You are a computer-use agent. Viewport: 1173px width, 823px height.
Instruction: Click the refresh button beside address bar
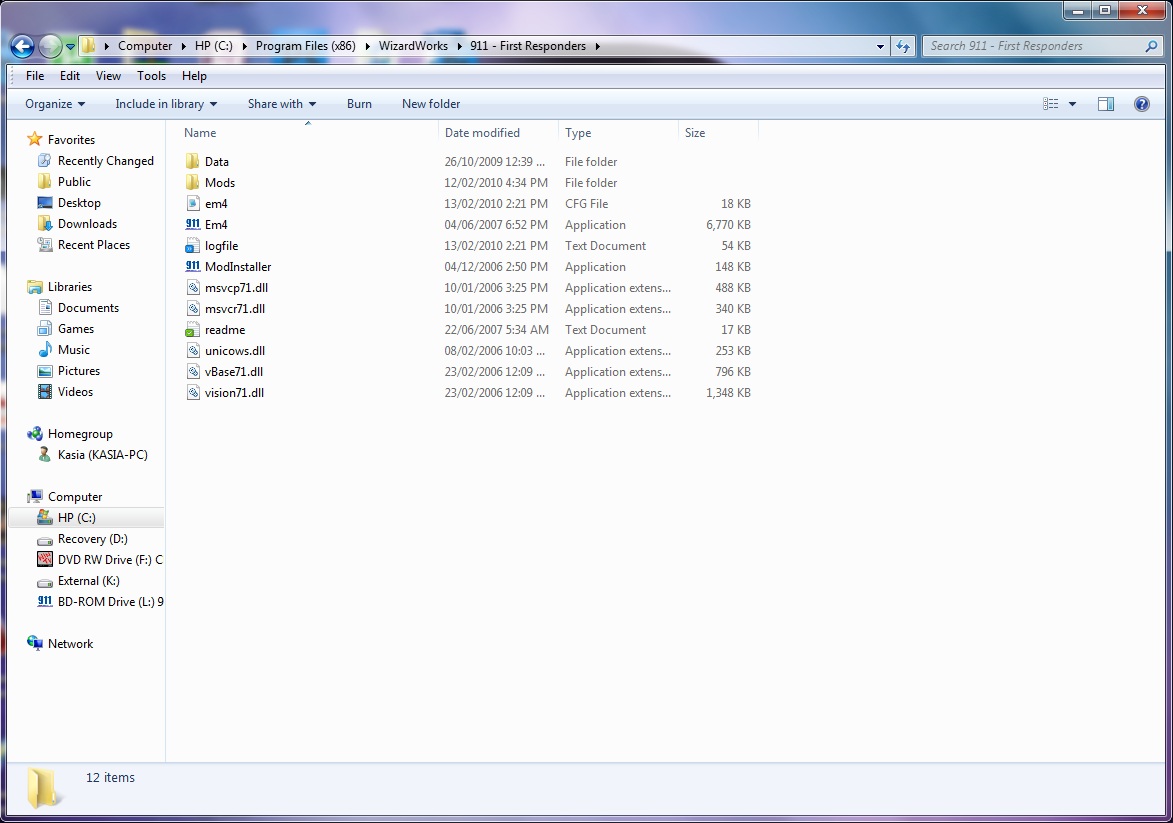click(x=903, y=46)
